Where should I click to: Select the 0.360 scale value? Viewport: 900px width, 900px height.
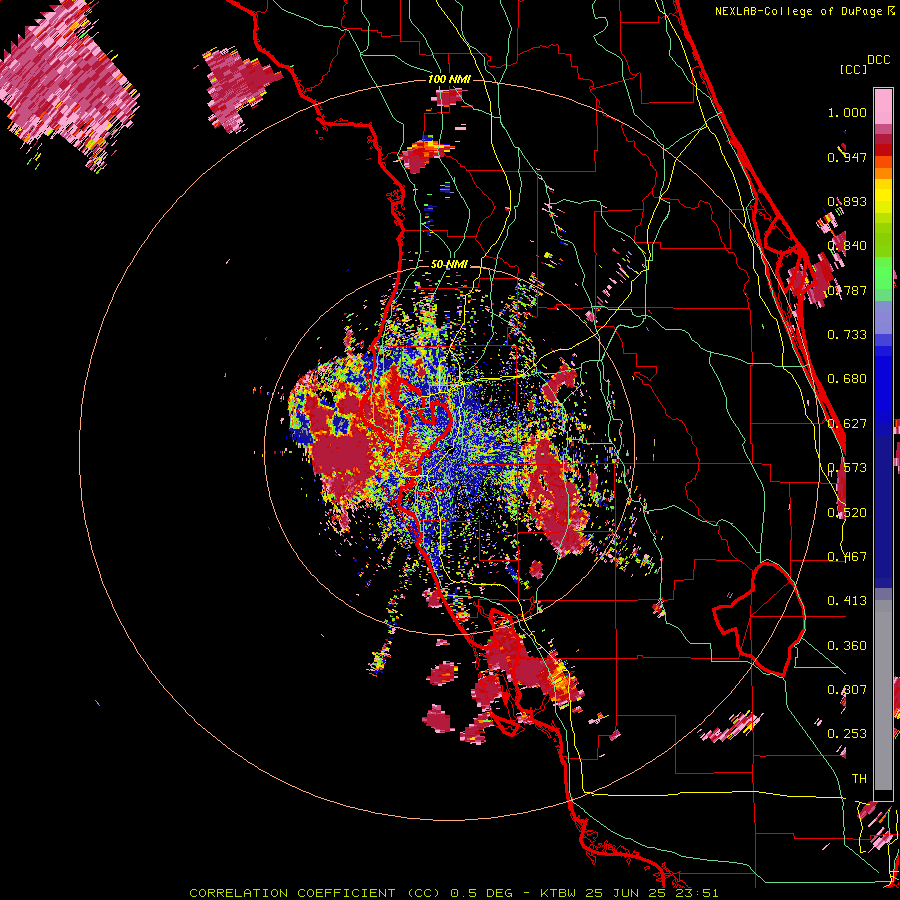[847, 646]
